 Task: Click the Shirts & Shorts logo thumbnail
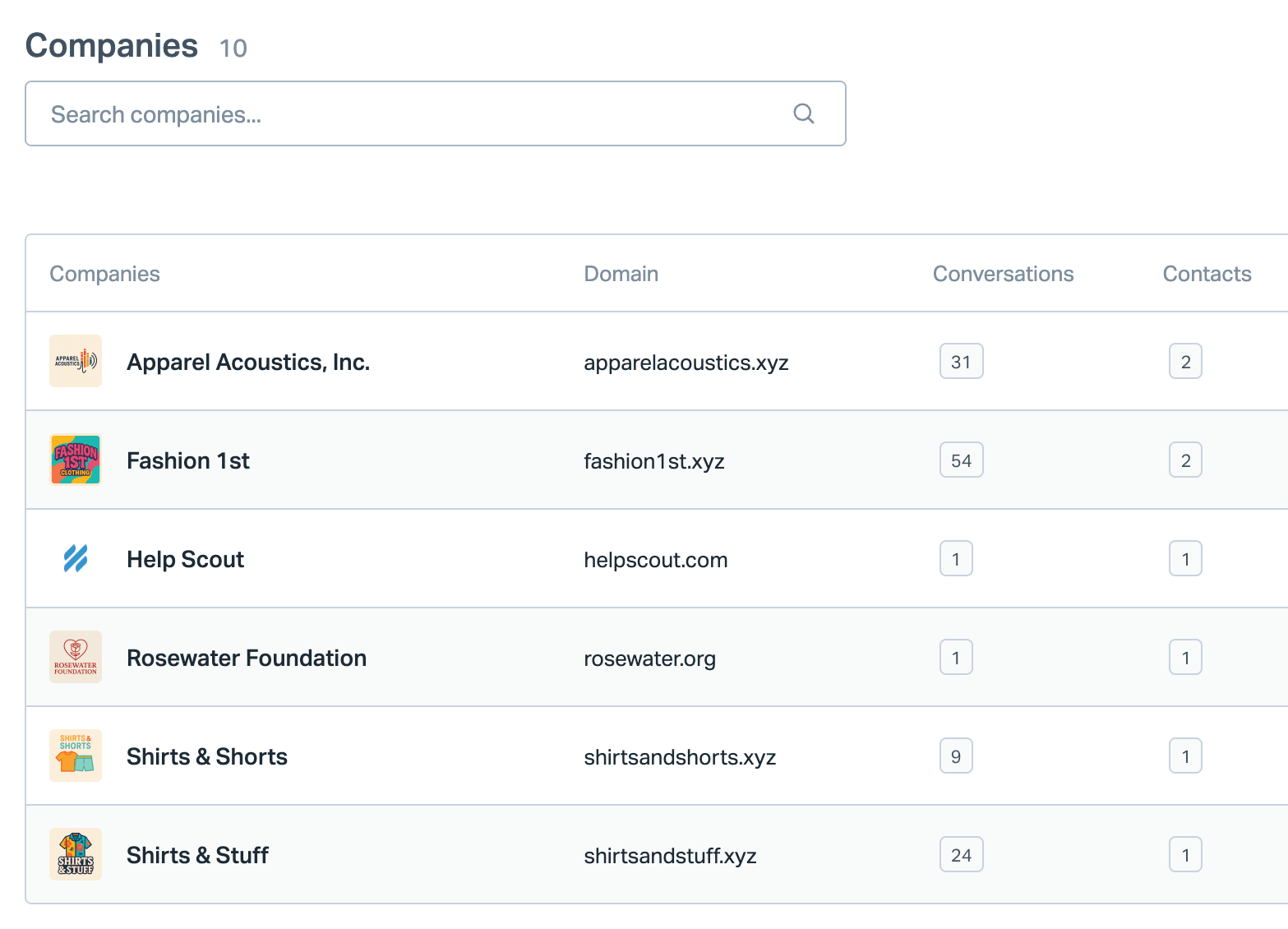(x=76, y=756)
